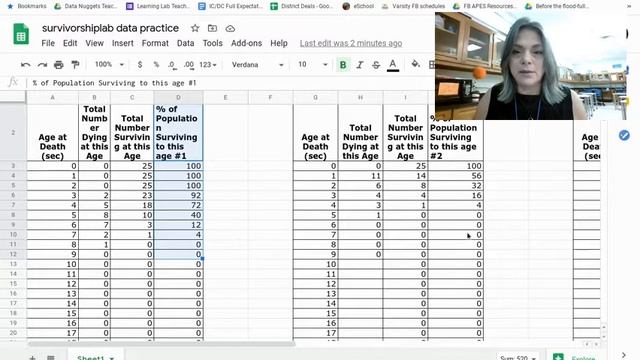Click cell with value 56 in second table

click(x=456, y=176)
